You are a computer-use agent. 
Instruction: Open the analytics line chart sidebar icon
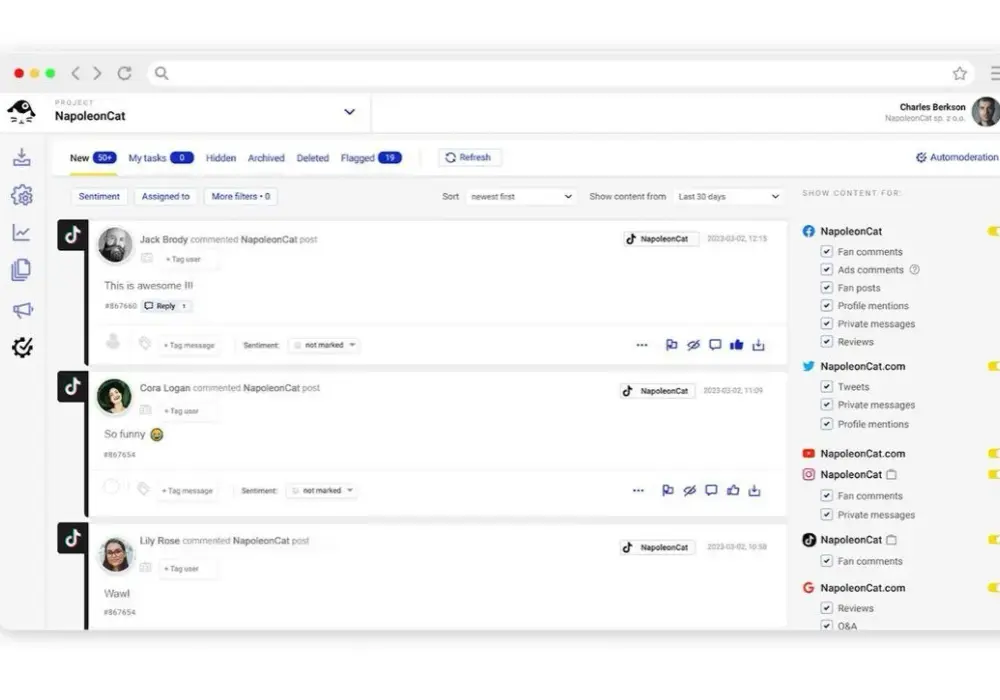(22, 233)
